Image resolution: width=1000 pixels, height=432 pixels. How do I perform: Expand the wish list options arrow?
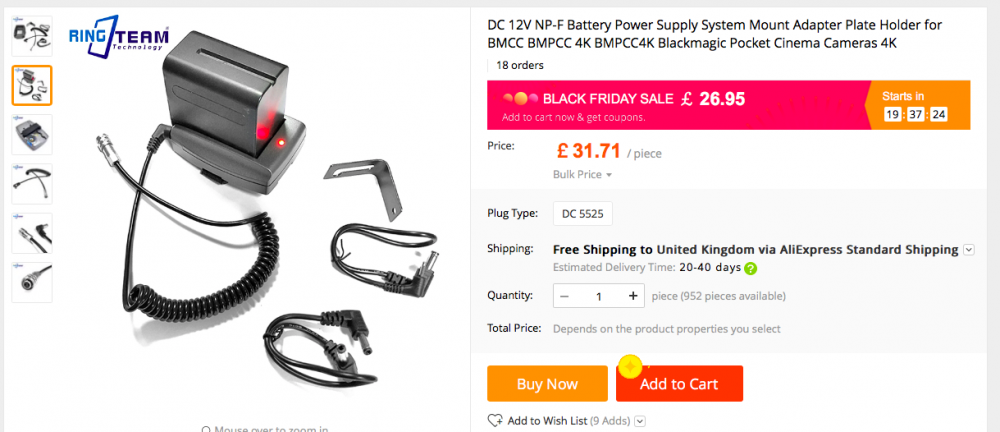640,421
